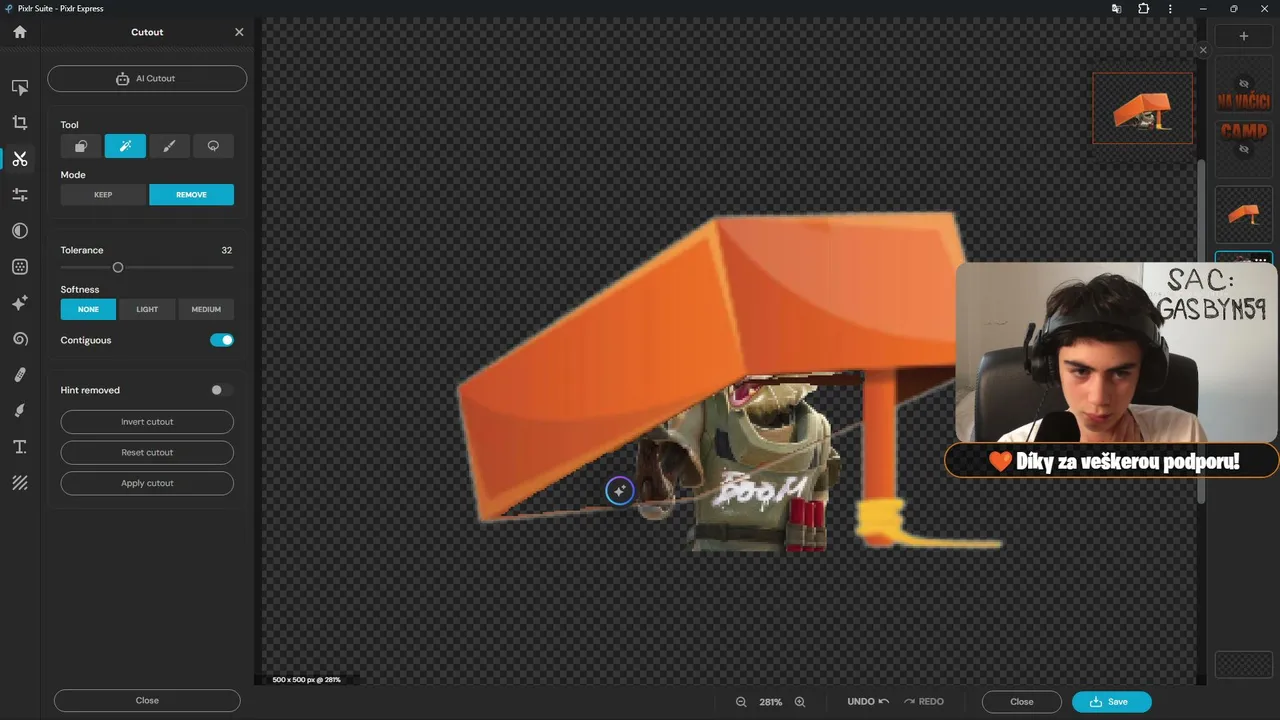This screenshot has height=720, width=1280.
Task: Toggle the Contiguous switch
Action: coord(222,340)
